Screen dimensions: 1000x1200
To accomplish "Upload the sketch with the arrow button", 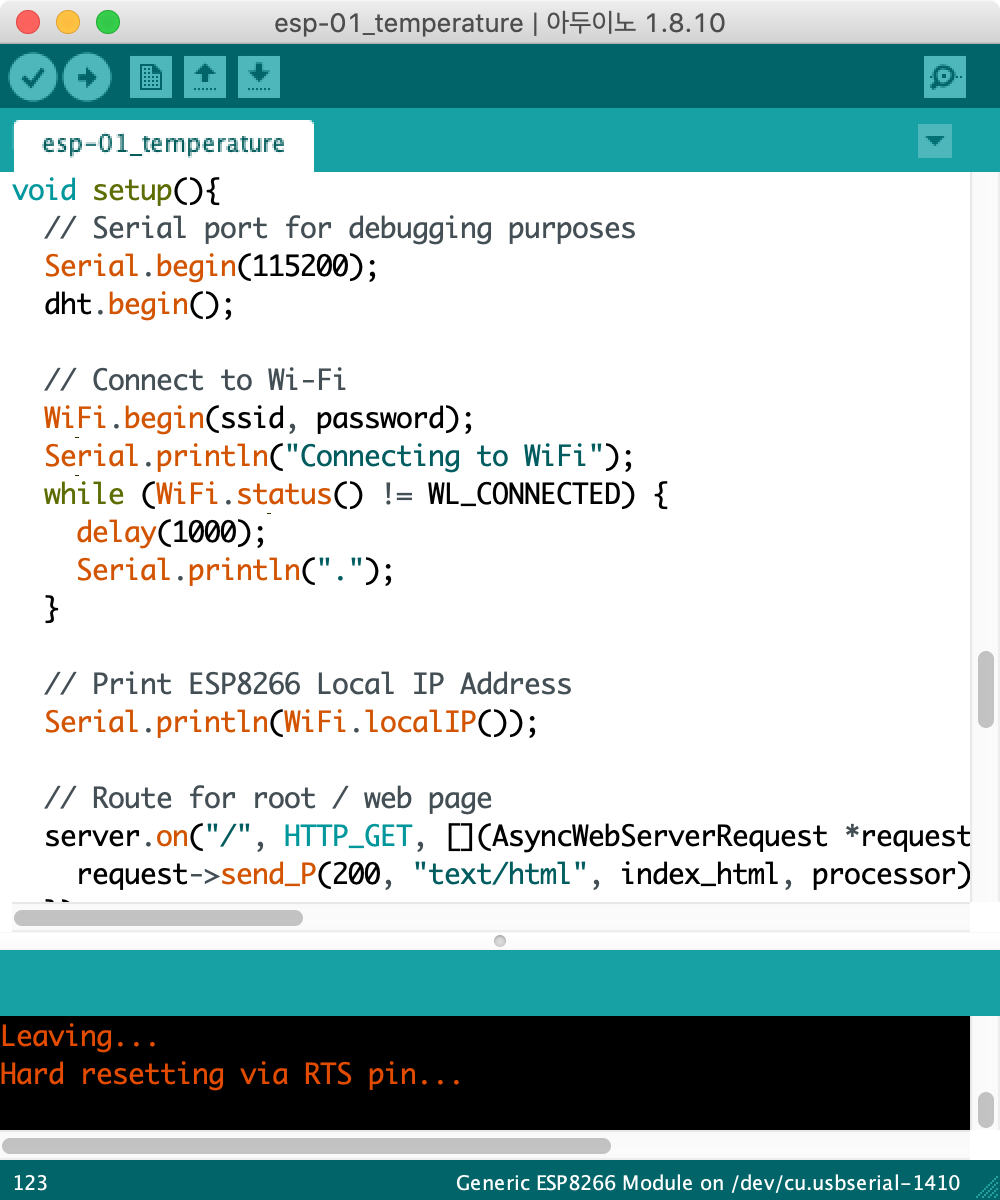I will click(x=87, y=77).
